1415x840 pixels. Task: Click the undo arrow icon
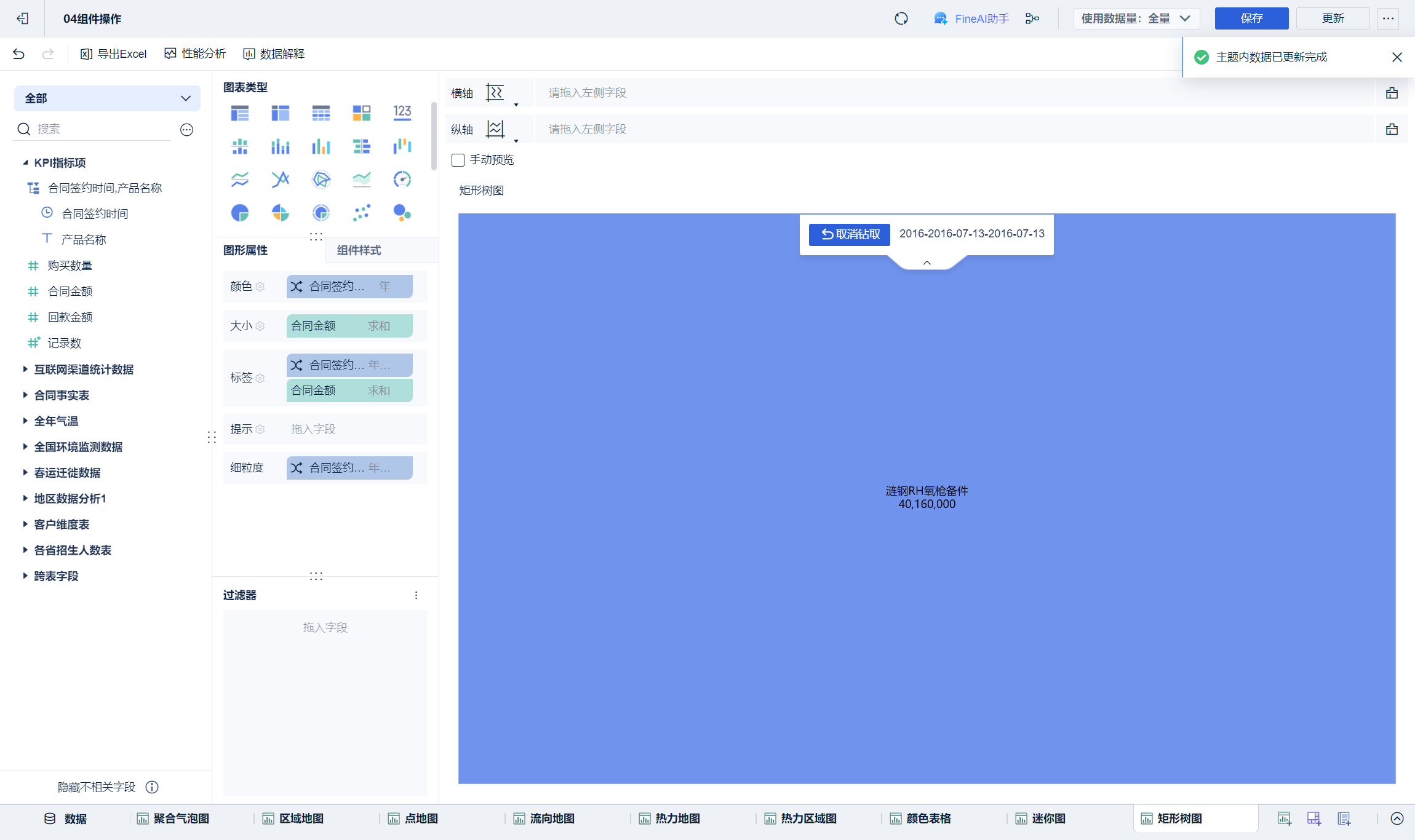pyautogui.click(x=18, y=54)
